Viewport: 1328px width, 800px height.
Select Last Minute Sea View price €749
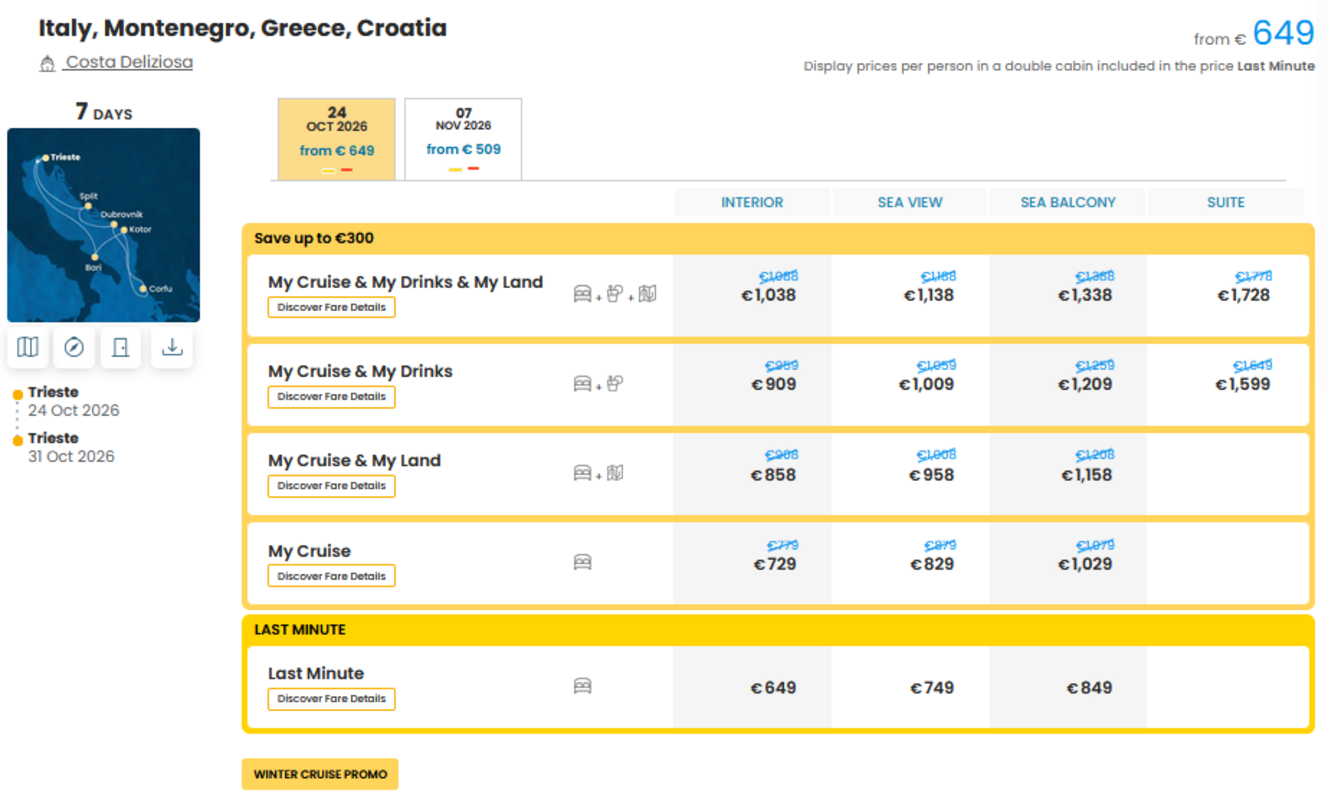[932, 688]
